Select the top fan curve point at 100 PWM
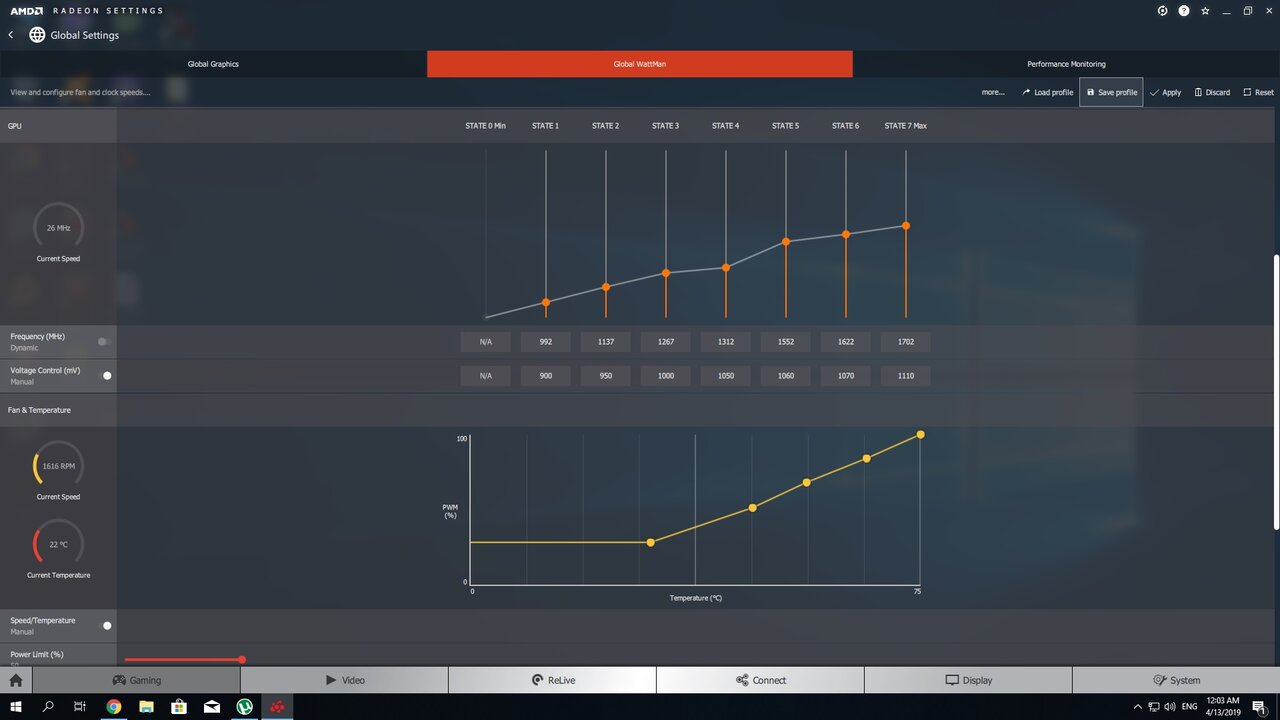Viewport: 1280px width, 720px height. 920,434
